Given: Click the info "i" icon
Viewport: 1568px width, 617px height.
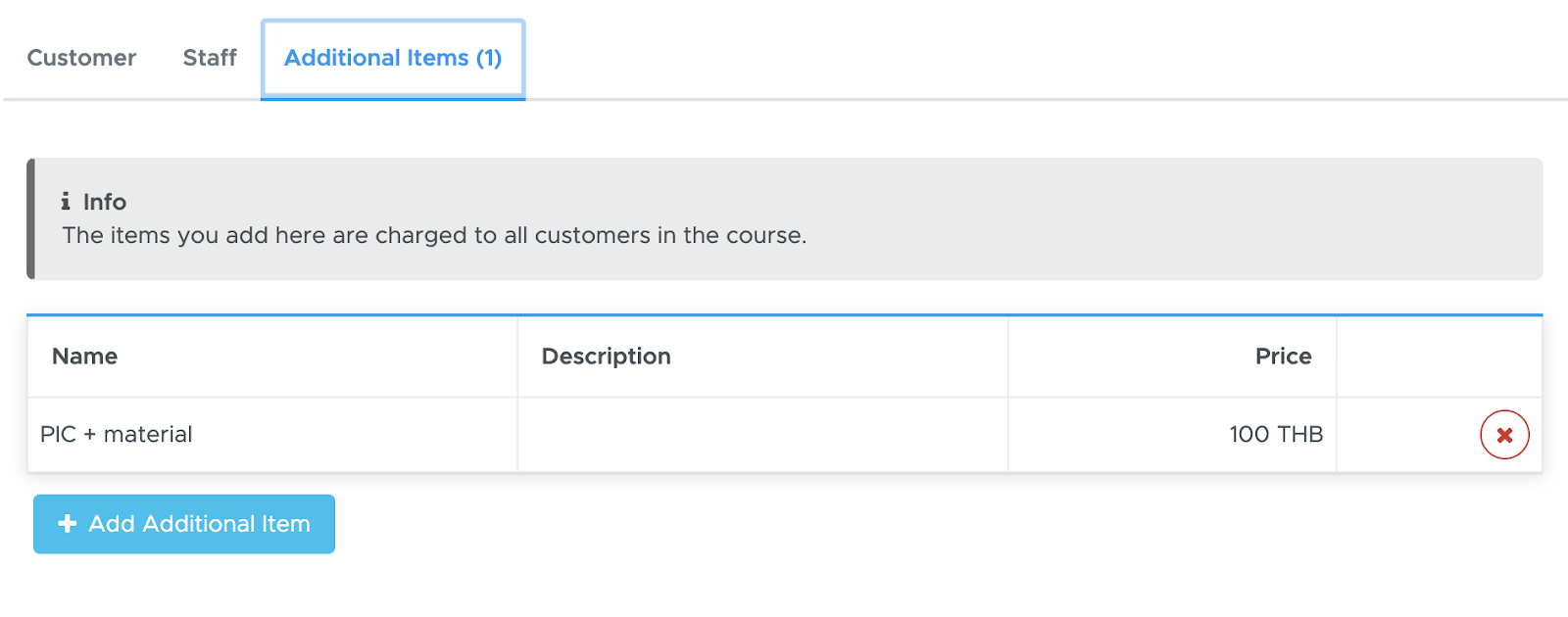Looking at the screenshot, I should click(66, 201).
